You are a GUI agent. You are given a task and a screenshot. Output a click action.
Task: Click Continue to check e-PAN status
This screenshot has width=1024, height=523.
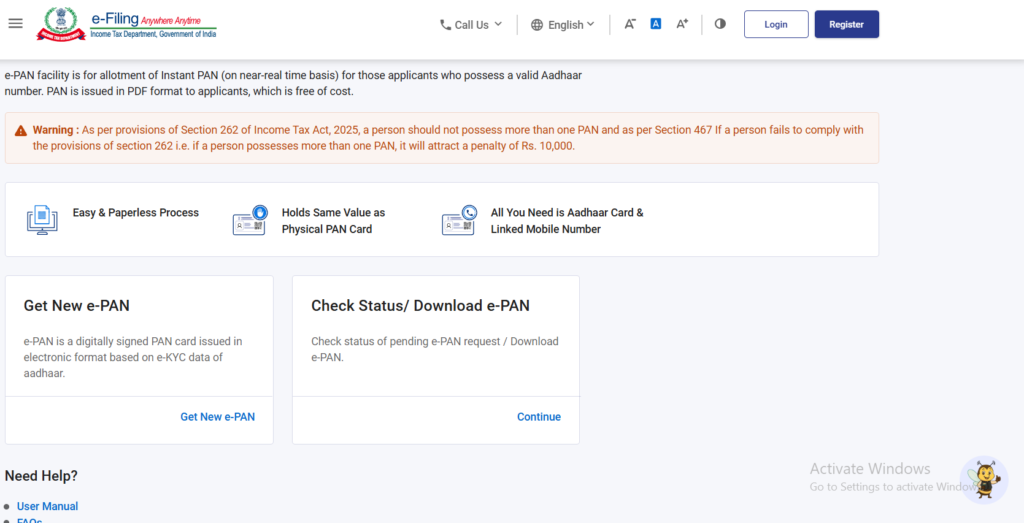539,417
